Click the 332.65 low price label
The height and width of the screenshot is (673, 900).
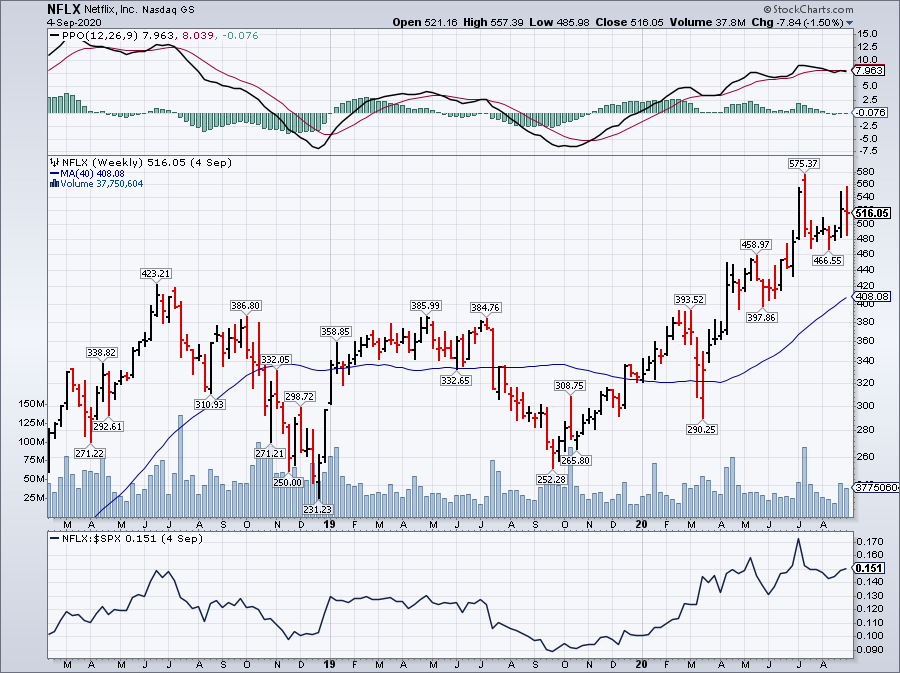(x=456, y=380)
